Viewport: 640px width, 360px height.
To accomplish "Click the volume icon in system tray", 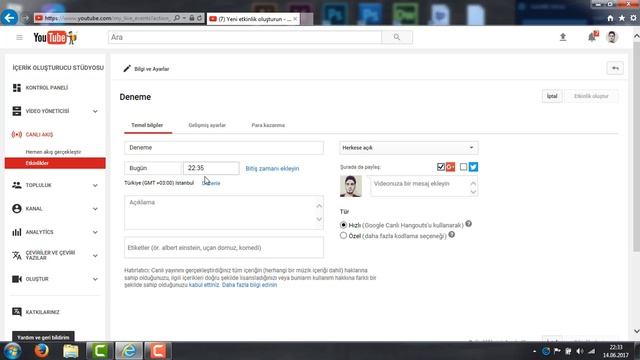I will [x=580, y=351].
